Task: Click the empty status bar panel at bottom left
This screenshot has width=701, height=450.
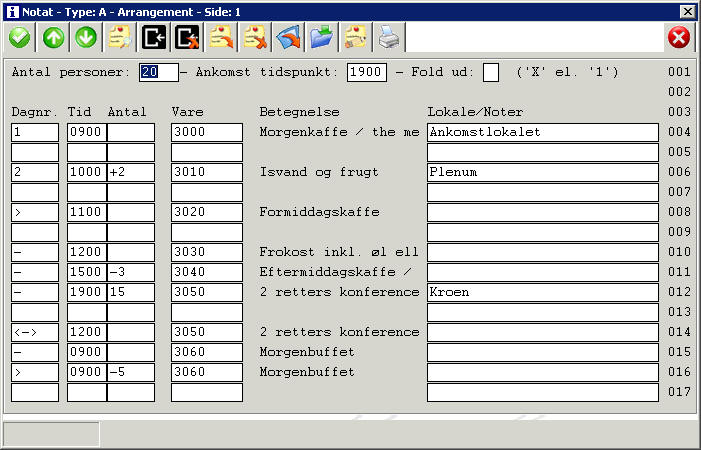Action: pyautogui.click(x=51, y=433)
